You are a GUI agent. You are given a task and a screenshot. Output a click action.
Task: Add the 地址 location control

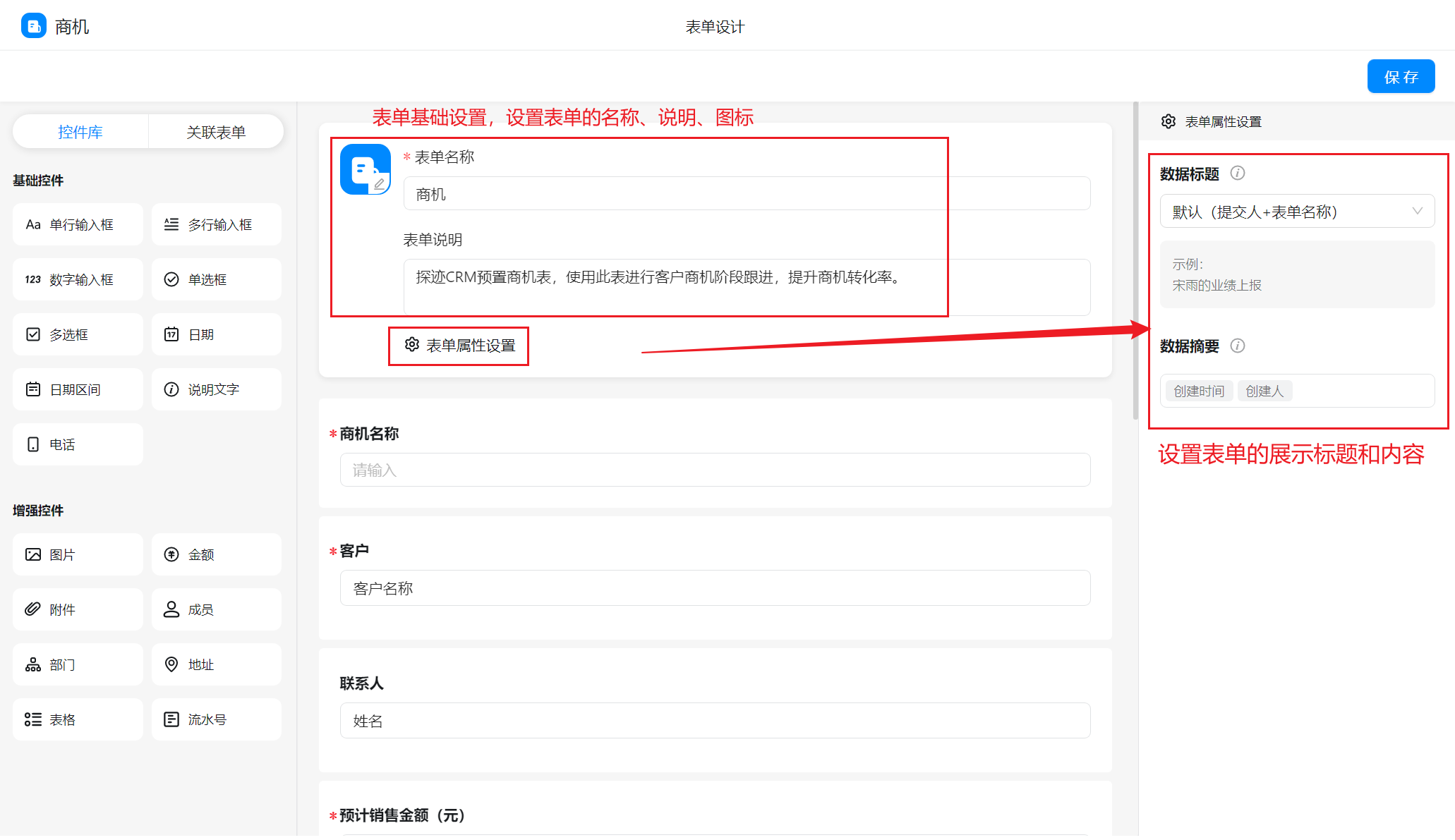(x=216, y=664)
